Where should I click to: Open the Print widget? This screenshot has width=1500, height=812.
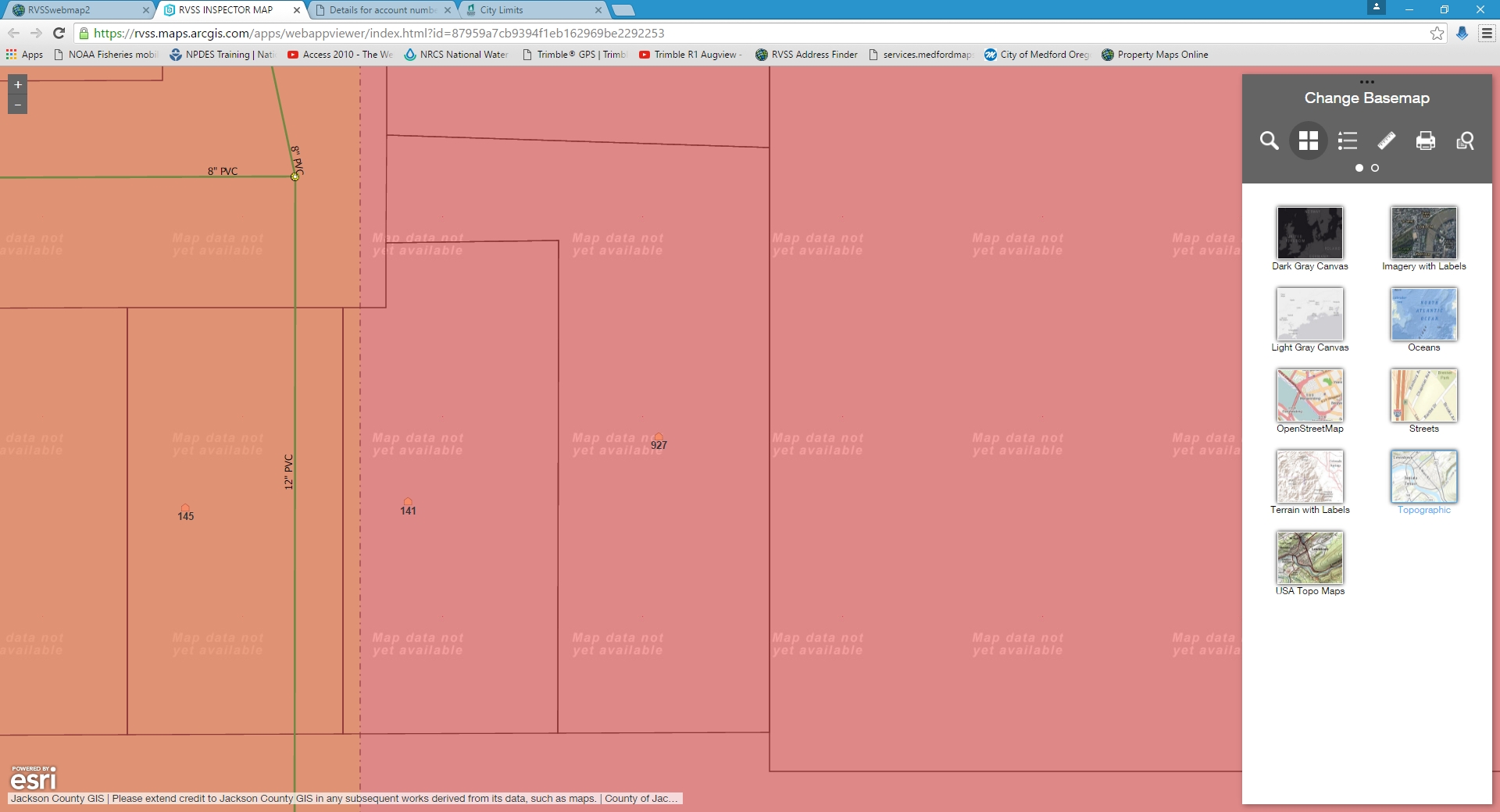(x=1425, y=141)
